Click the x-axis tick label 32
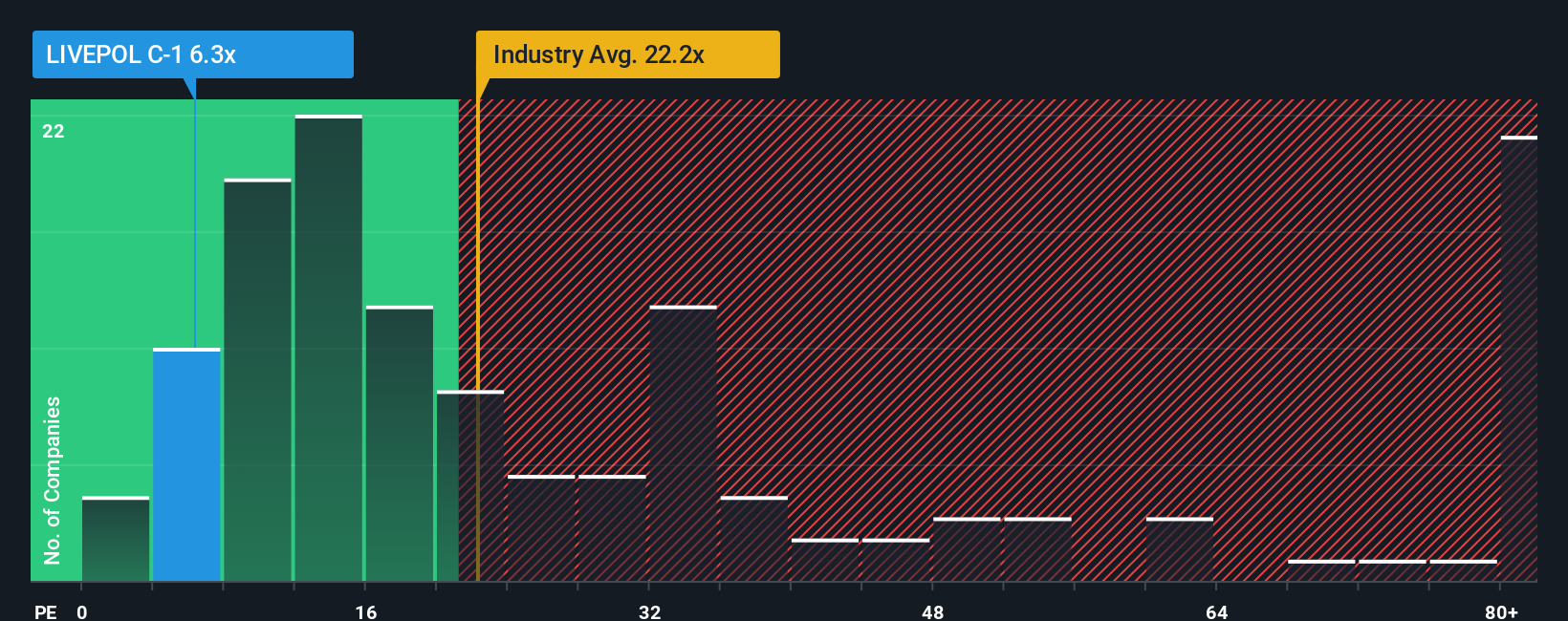The image size is (1568, 621). (649, 612)
